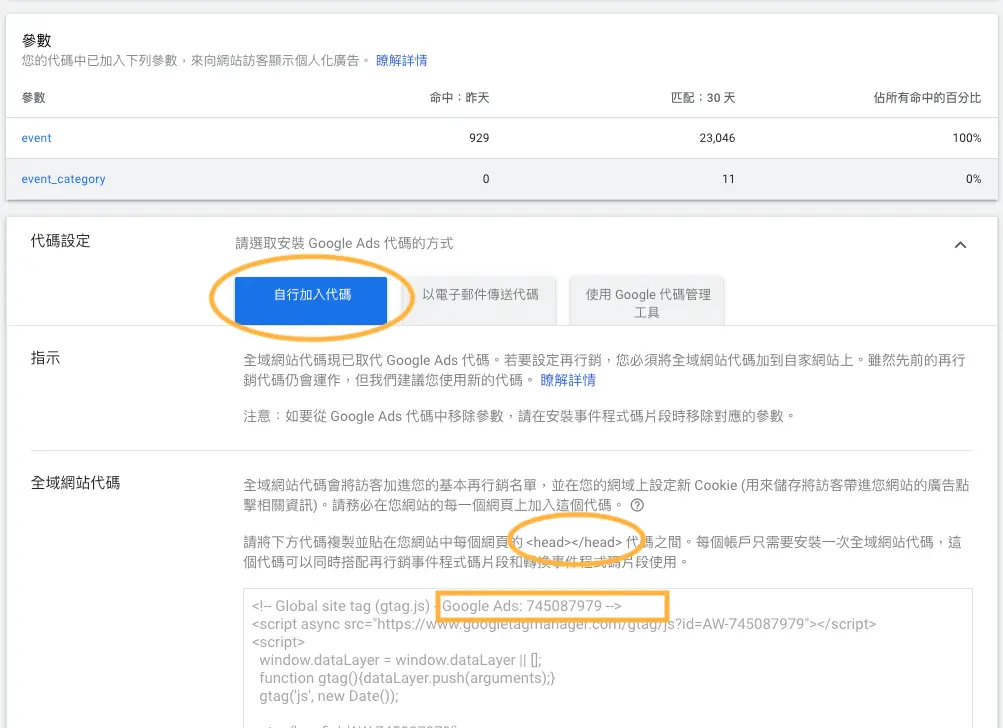Click the gtag('js', new Date()) code line

pyautogui.click(x=329, y=696)
